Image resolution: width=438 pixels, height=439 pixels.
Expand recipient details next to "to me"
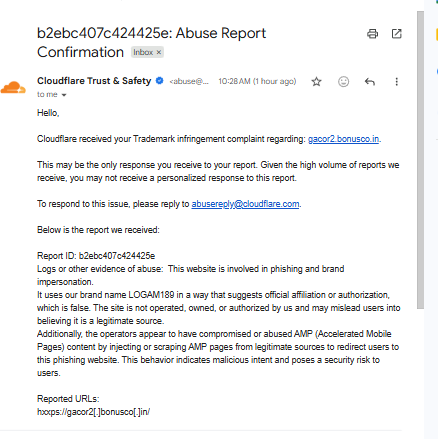(x=64, y=95)
